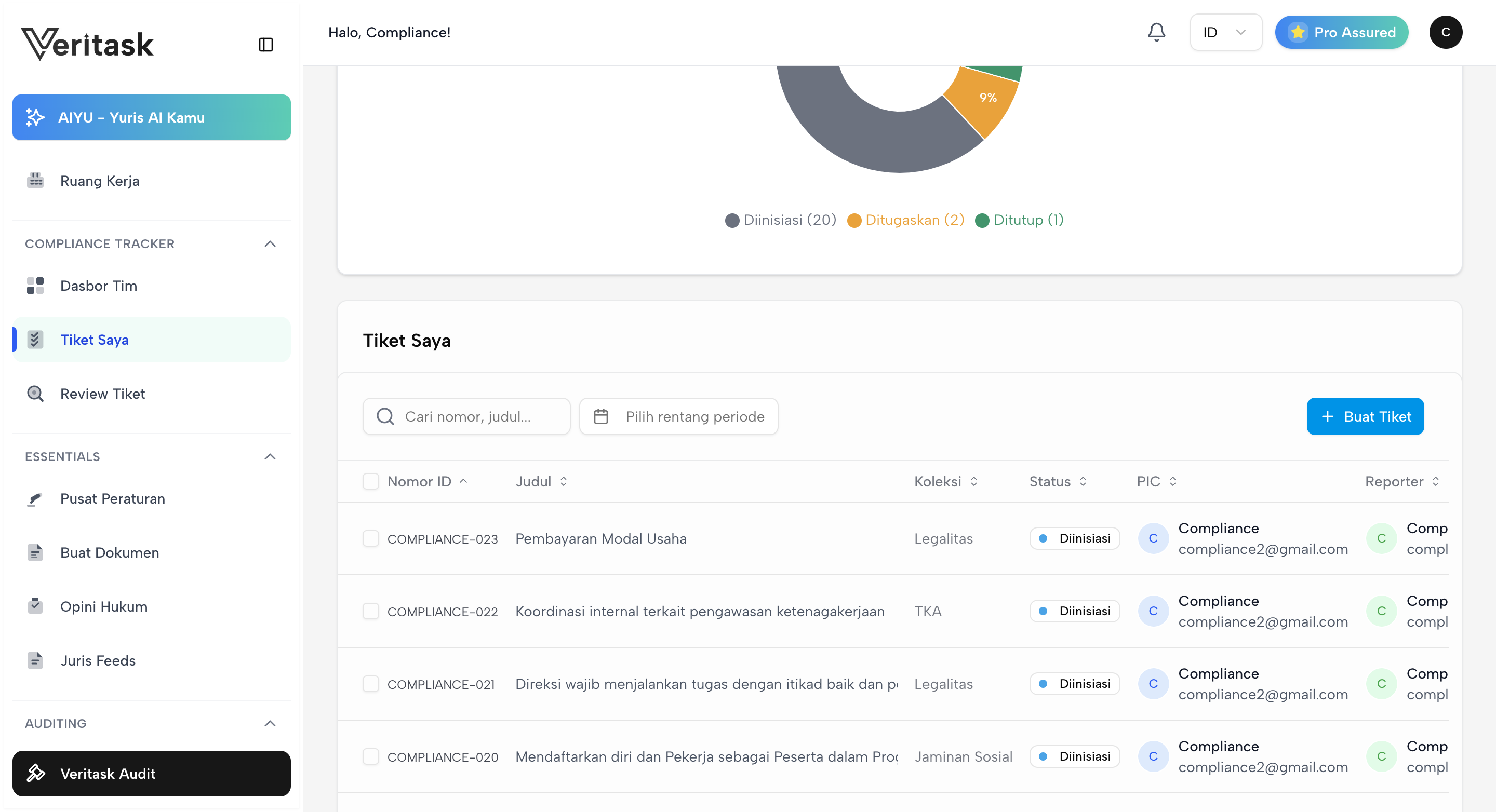Collapse sidebar using the panel icon
Screen dimensions: 1496x812
click(x=265, y=45)
